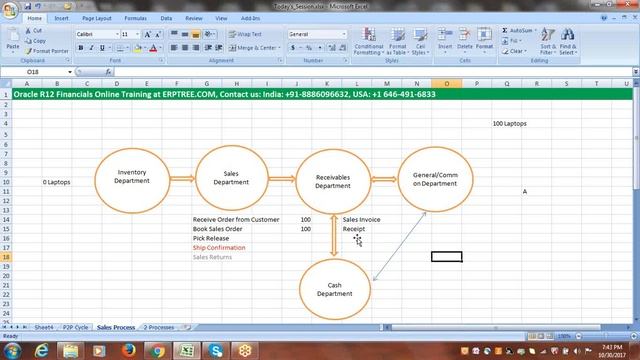This screenshot has width=640, height=360.
Task: Apply fill color bucket
Action: (x=138, y=48)
